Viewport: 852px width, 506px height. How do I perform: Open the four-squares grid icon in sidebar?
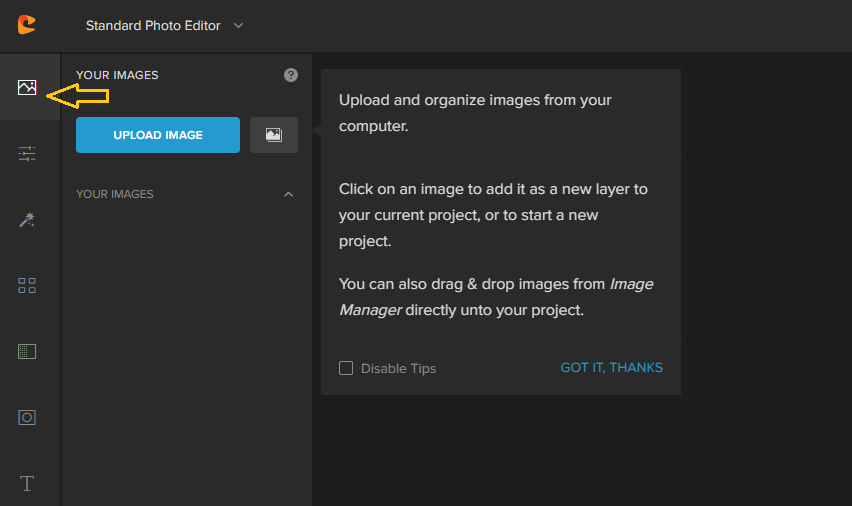(x=27, y=286)
